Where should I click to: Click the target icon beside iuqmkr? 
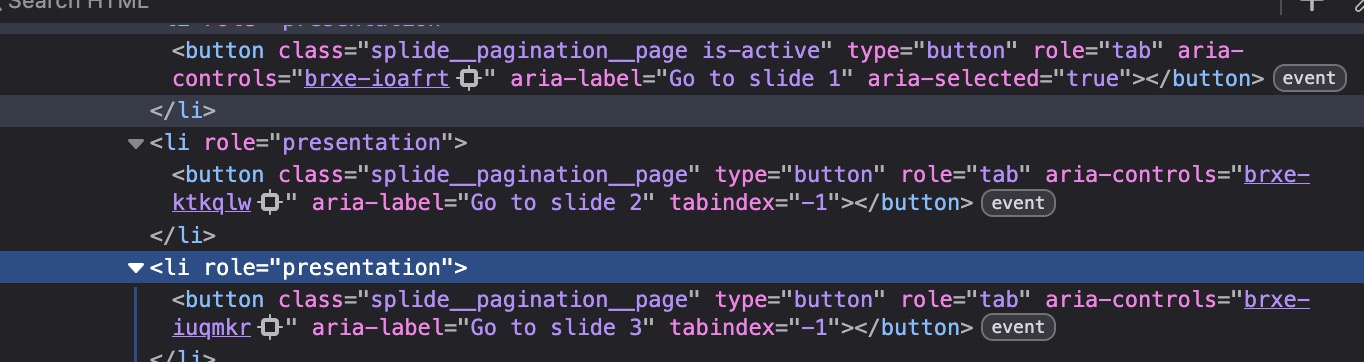click(x=268, y=327)
